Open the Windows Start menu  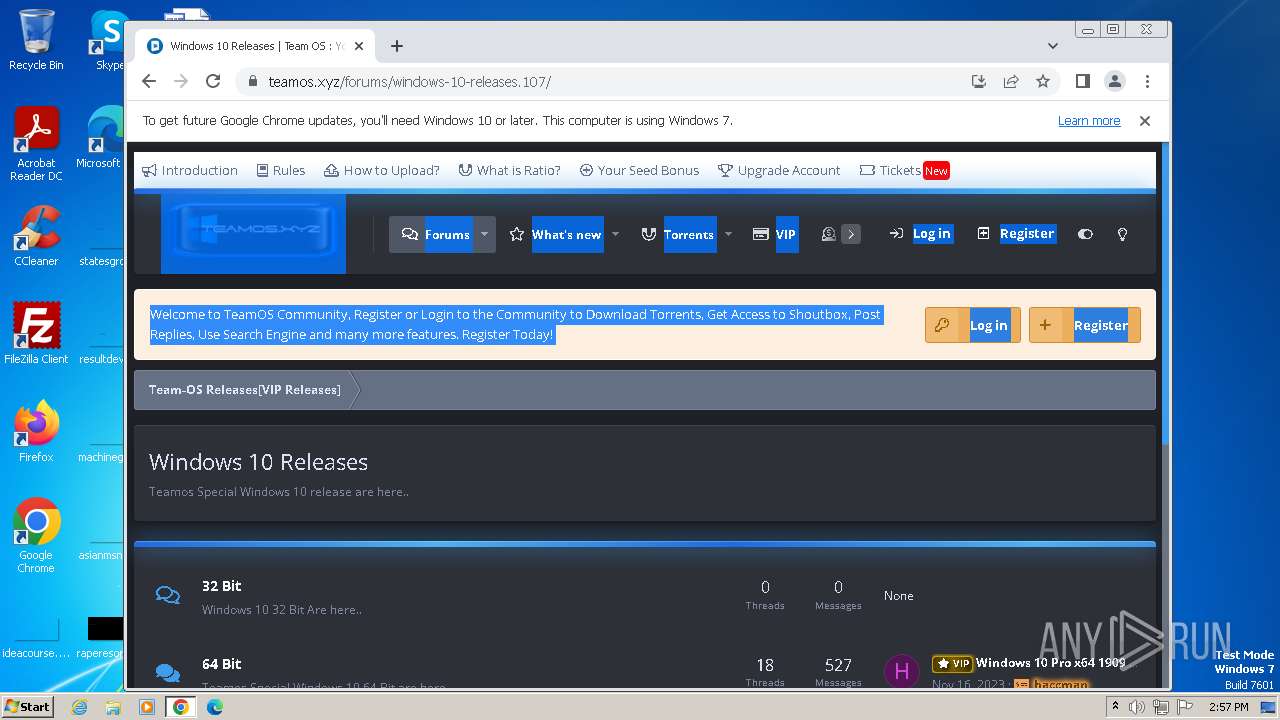click(27, 706)
